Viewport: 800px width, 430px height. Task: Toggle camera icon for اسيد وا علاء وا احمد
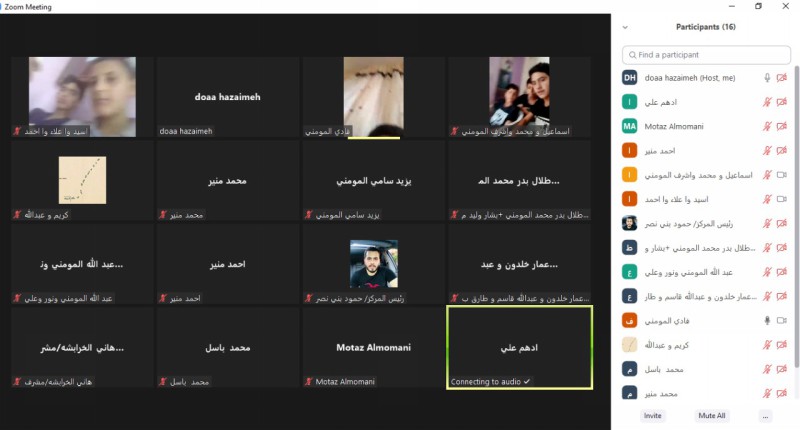pyautogui.click(x=782, y=199)
